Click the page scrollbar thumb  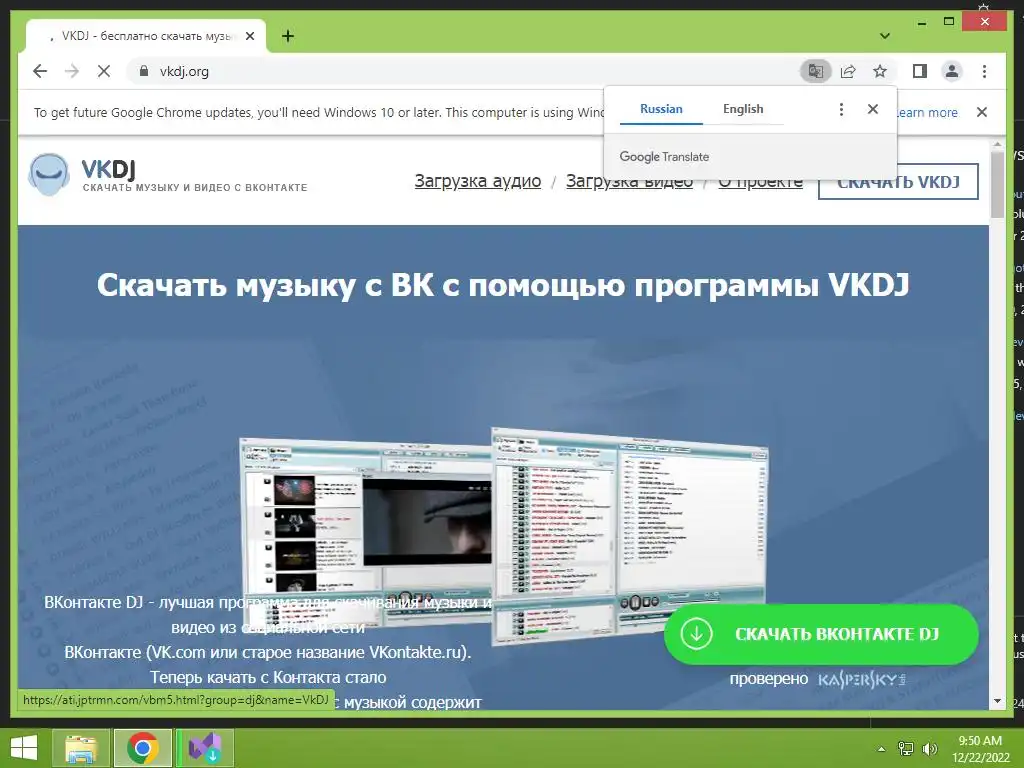click(x=997, y=185)
